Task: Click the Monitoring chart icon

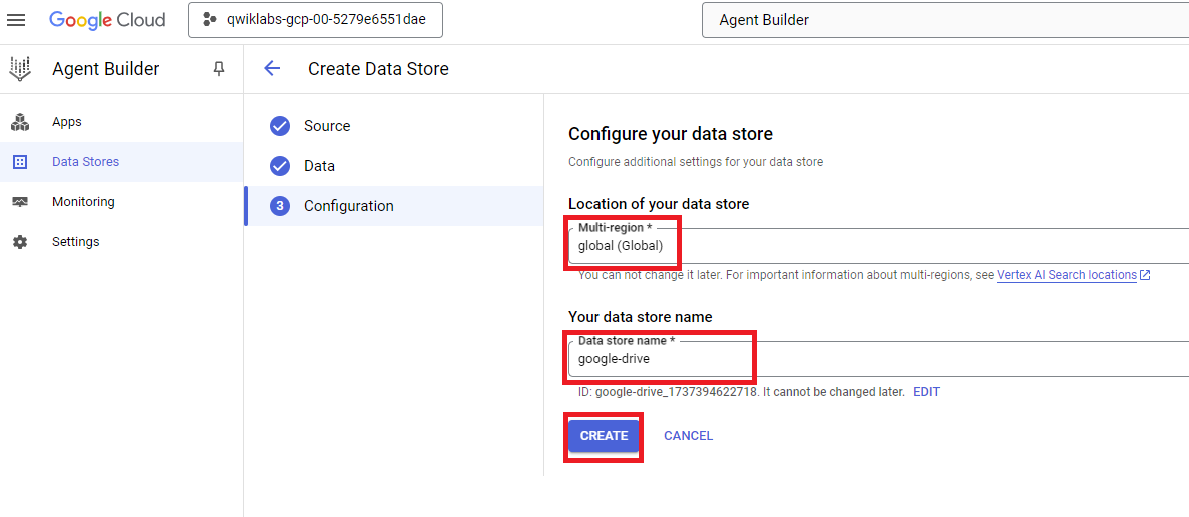Action: [x=20, y=202]
